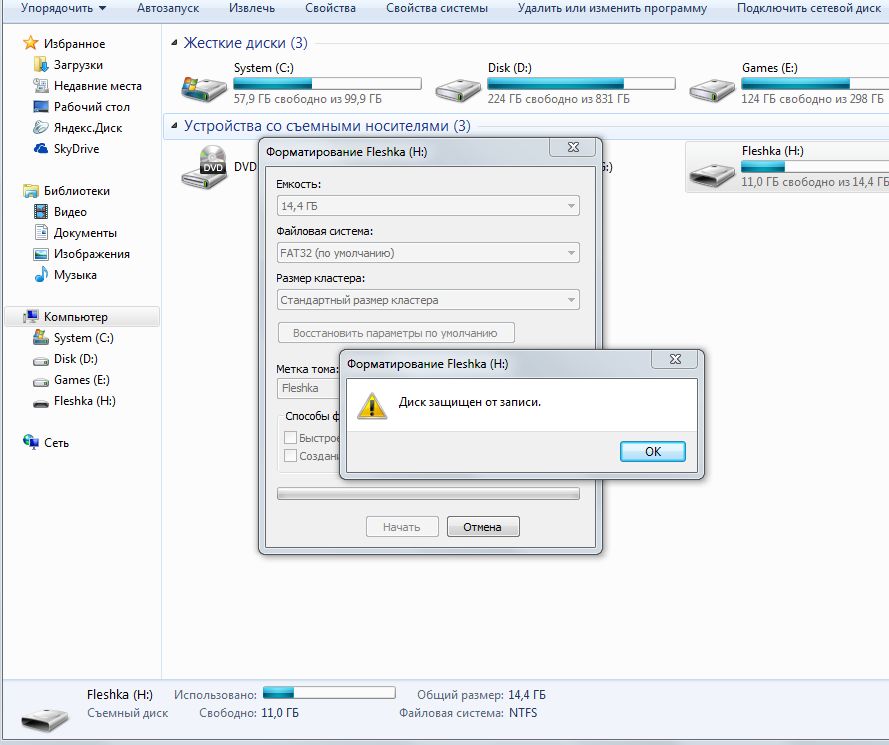Open the Изображения library icon
Viewport: 889px width, 745px height.
coord(41,254)
